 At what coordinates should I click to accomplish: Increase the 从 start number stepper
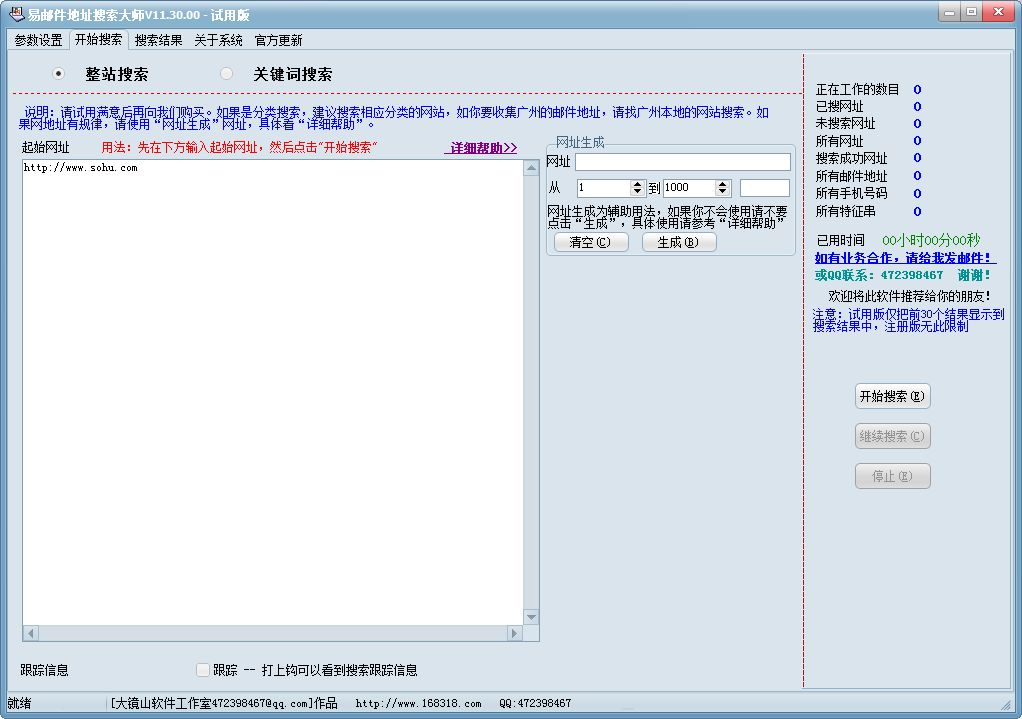click(x=637, y=184)
